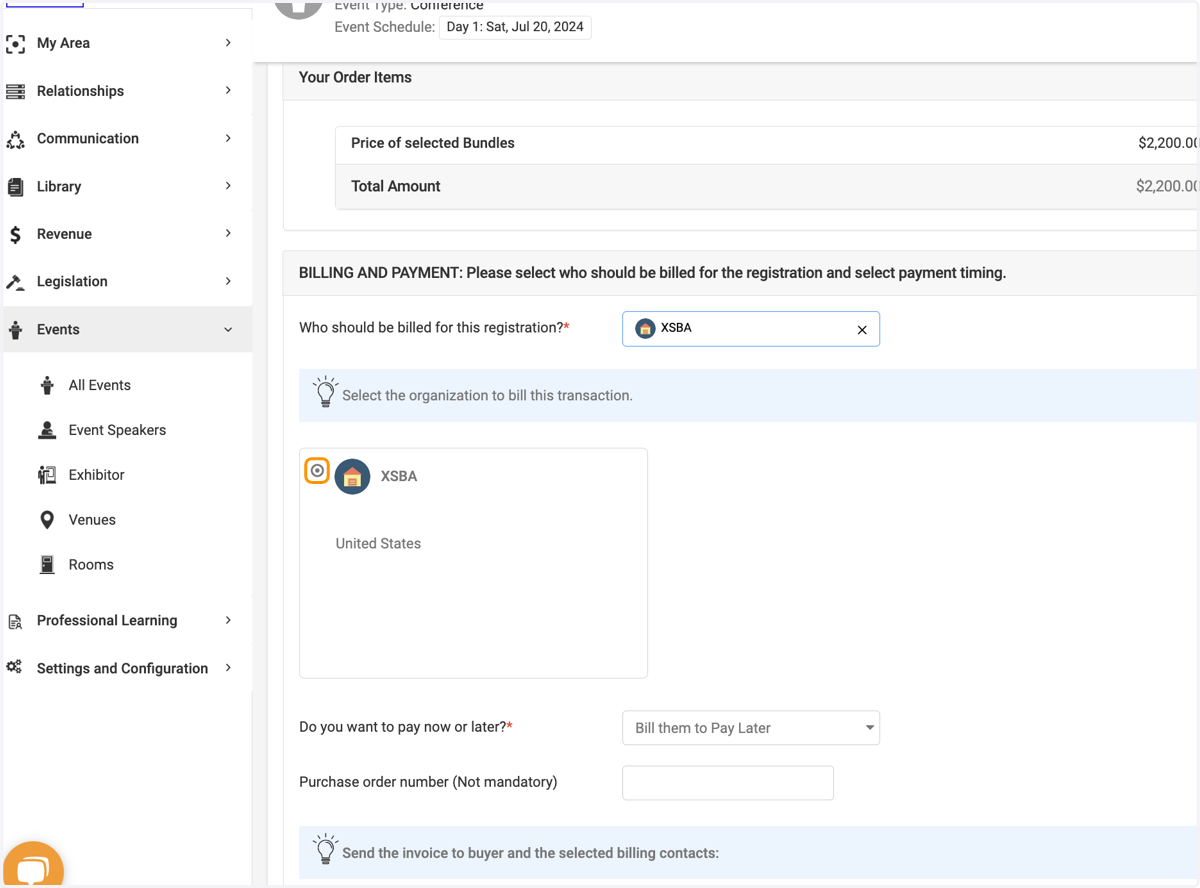Click the purchase order number field

coord(728,783)
